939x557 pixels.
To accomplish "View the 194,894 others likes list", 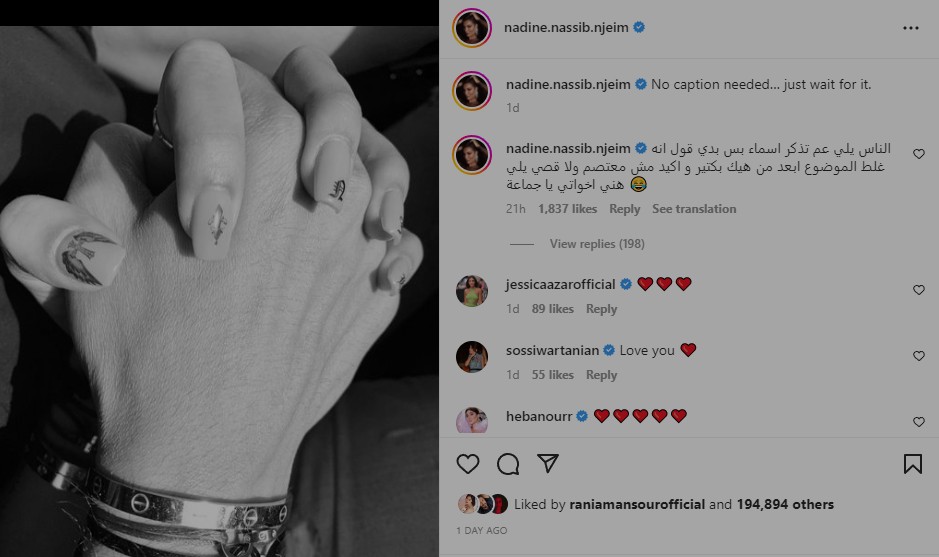I will point(785,504).
